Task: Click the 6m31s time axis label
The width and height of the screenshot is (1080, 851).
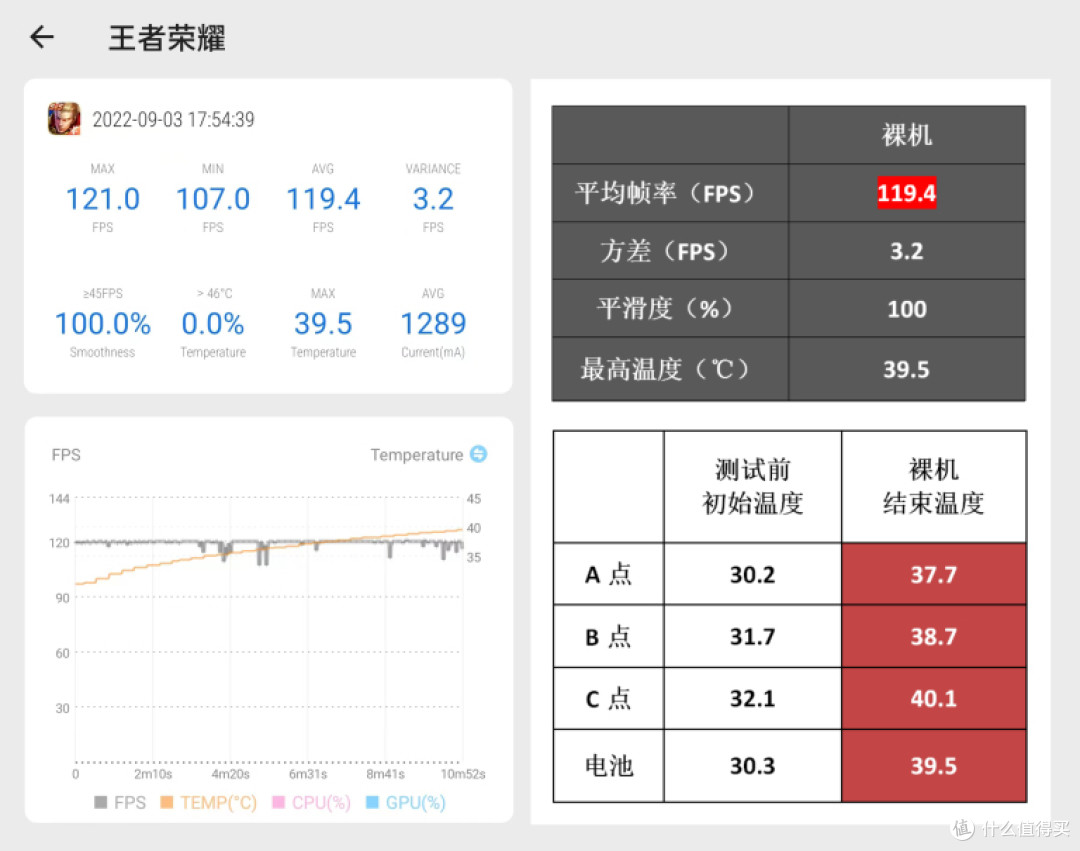Action: click(x=308, y=775)
